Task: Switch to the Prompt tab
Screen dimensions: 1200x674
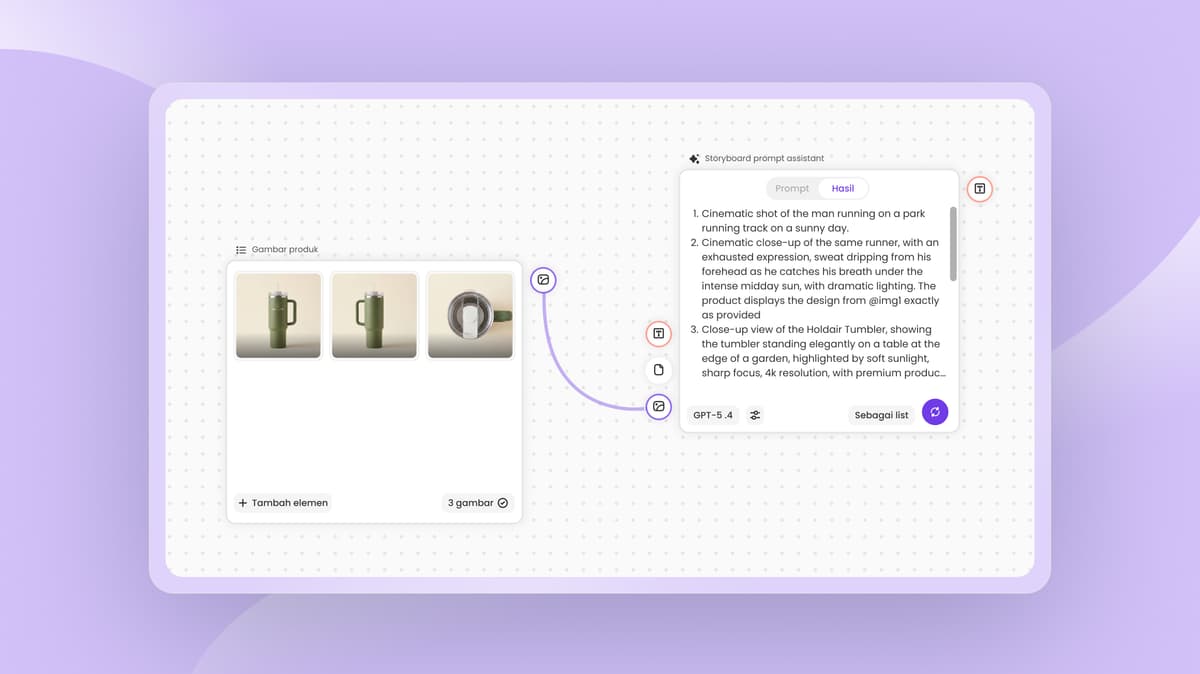Action: [x=792, y=188]
